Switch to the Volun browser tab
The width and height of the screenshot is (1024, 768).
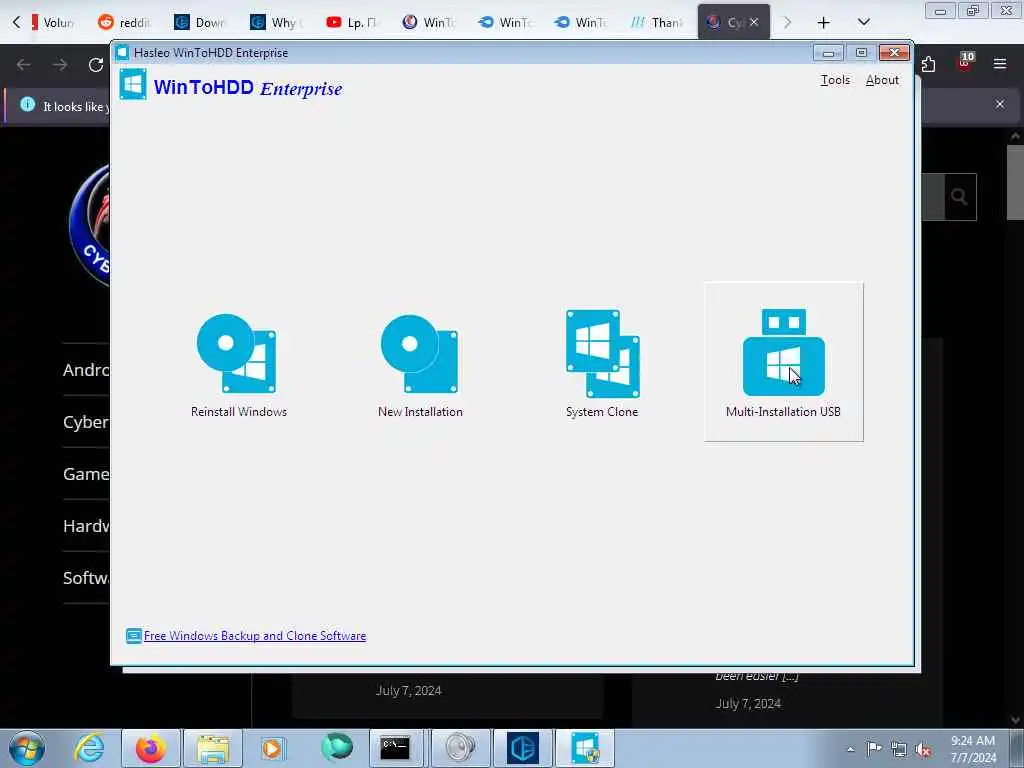pos(52,22)
